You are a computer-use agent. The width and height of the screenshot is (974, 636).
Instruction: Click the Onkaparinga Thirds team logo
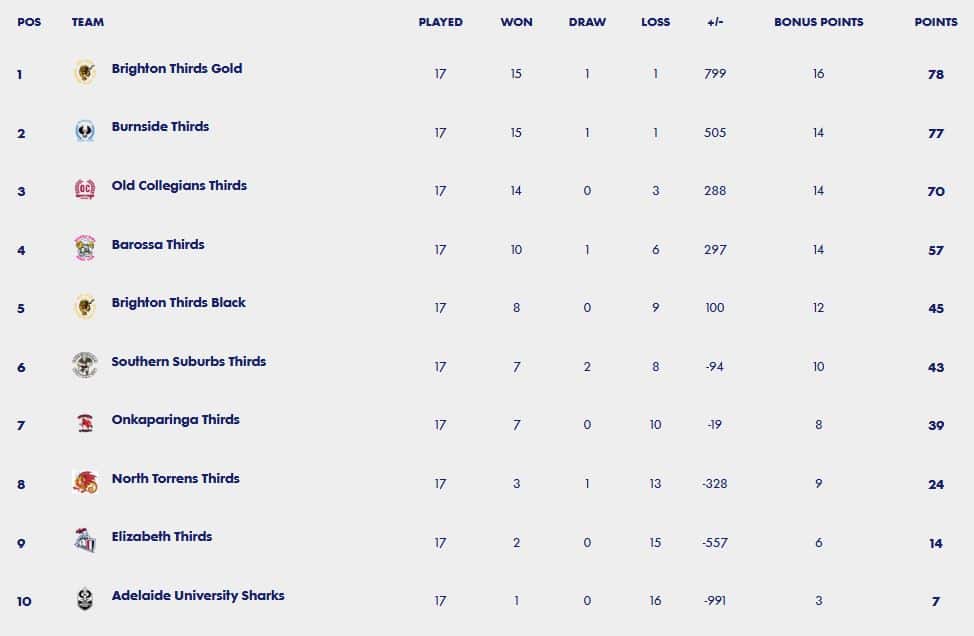point(85,423)
